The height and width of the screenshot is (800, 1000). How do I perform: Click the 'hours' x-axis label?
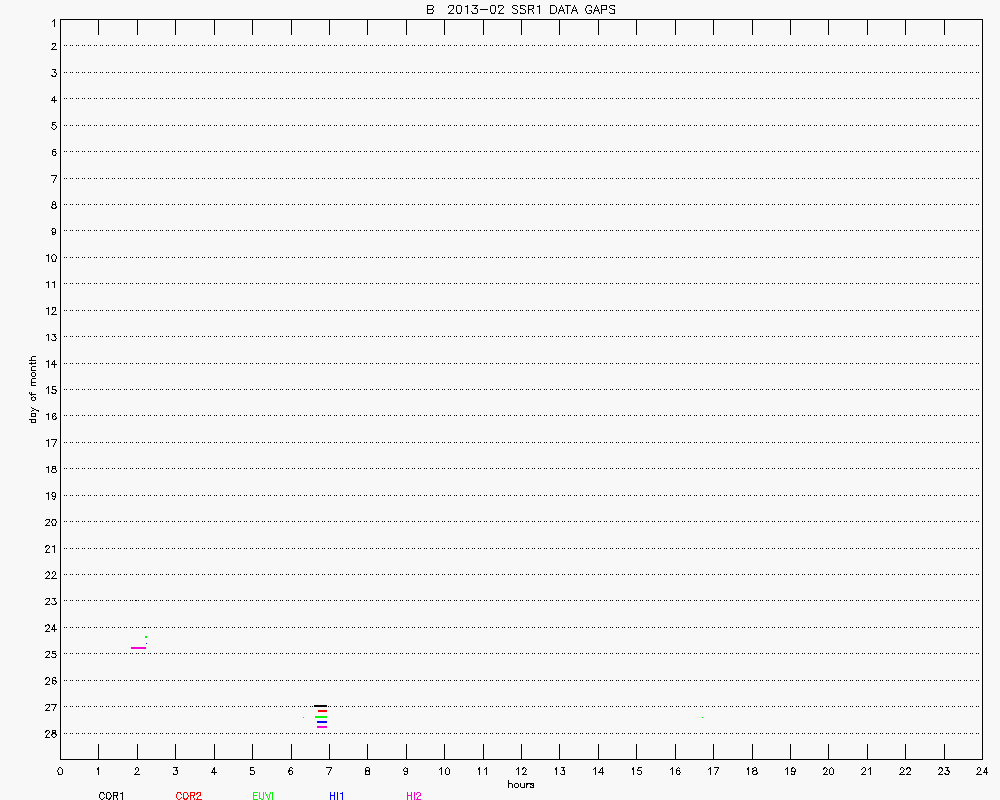[x=520, y=784]
